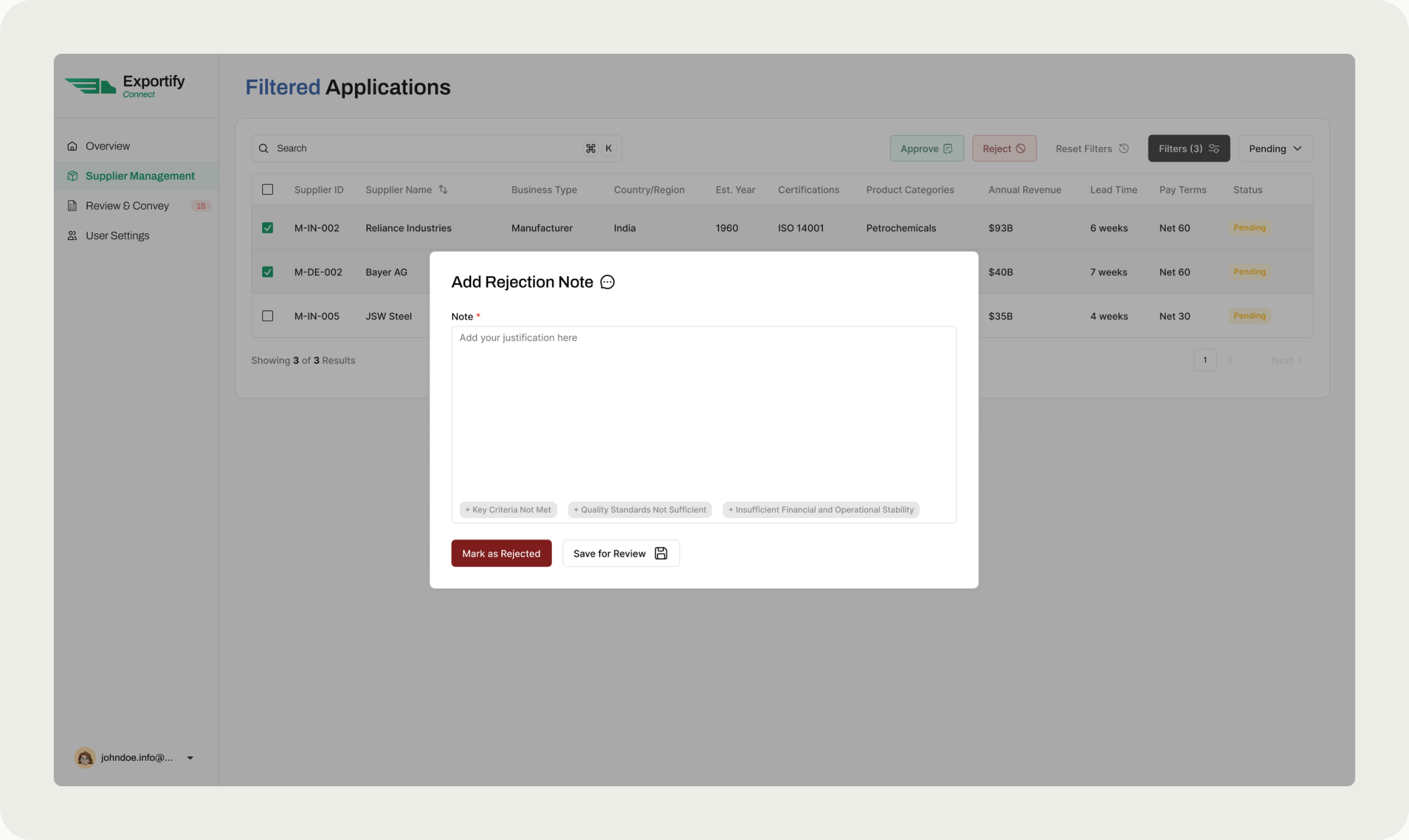Click supplier ID M-IN-002
Screen dimensions: 1409x840
[317, 228]
